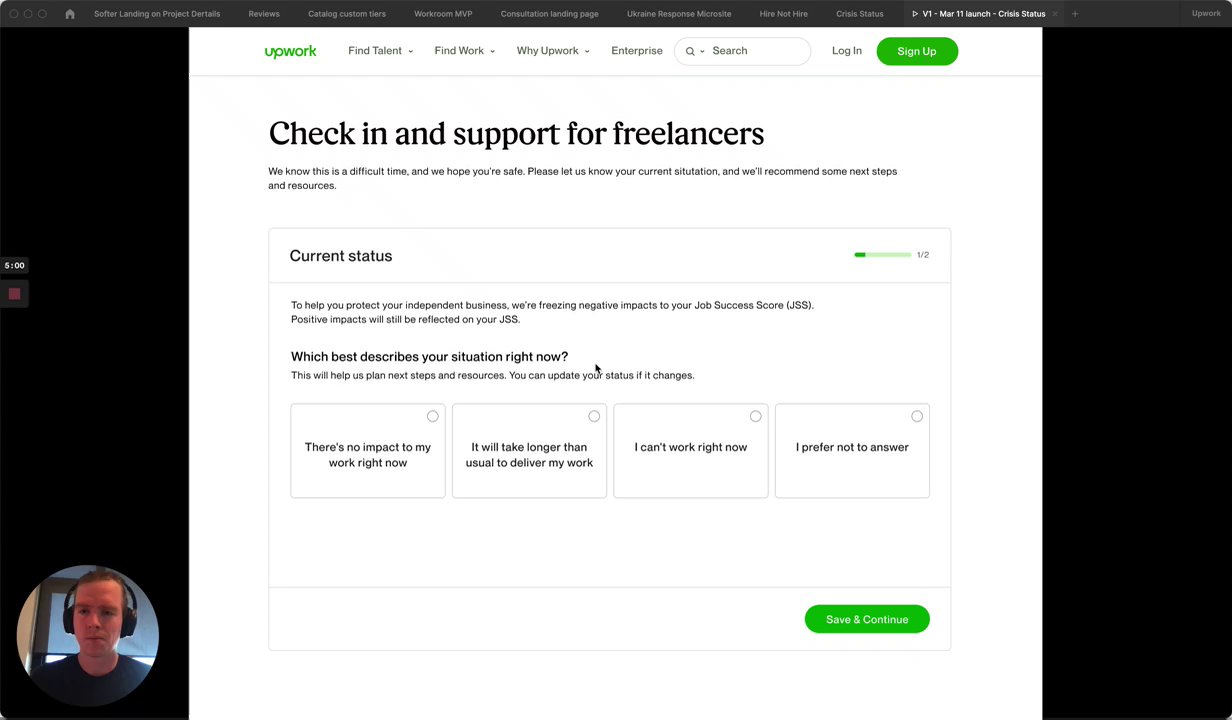The height and width of the screenshot is (720, 1232).
Task: Click the 1/2 step progress bar
Action: click(x=883, y=255)
